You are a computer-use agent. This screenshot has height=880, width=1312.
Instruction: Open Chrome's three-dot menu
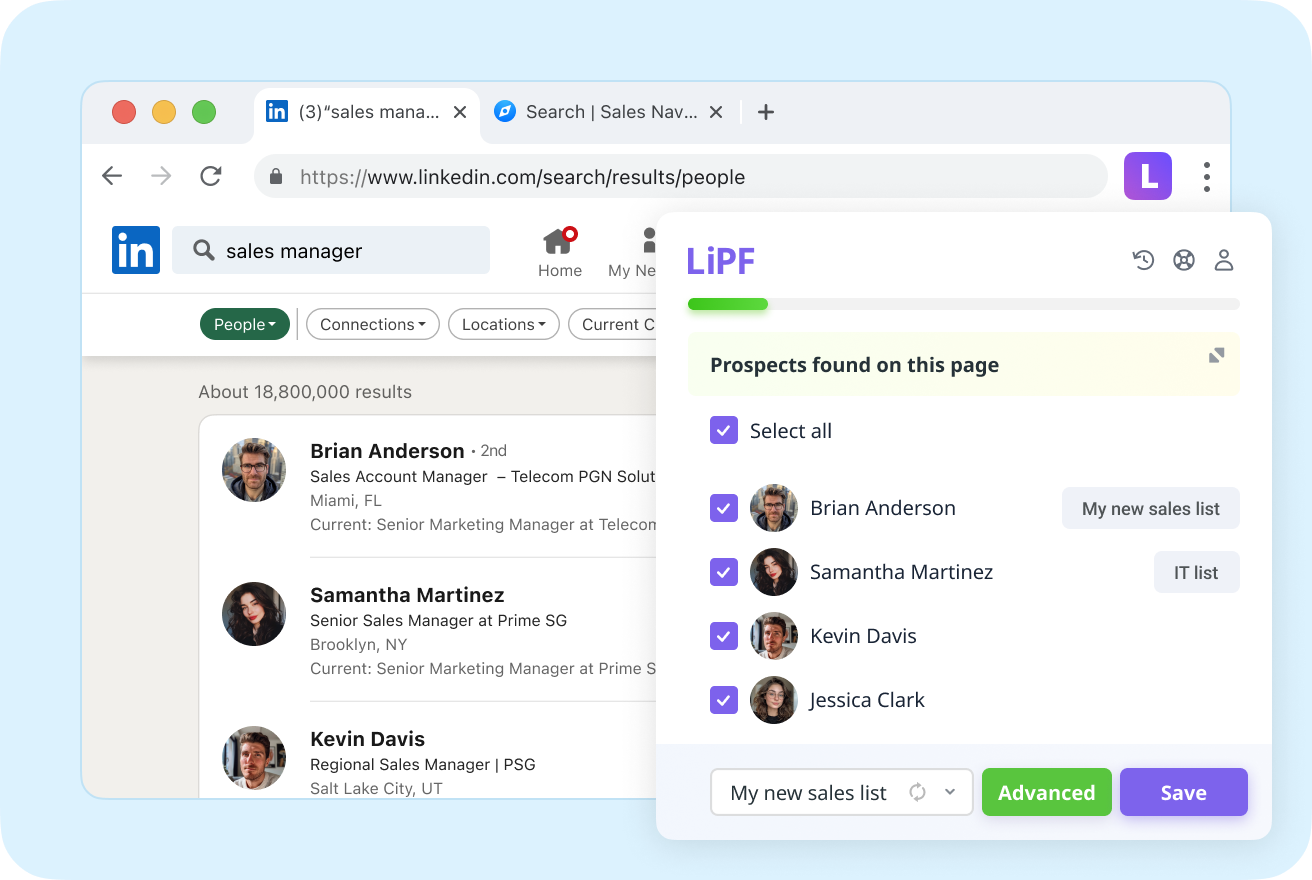tap(1207, 176)
